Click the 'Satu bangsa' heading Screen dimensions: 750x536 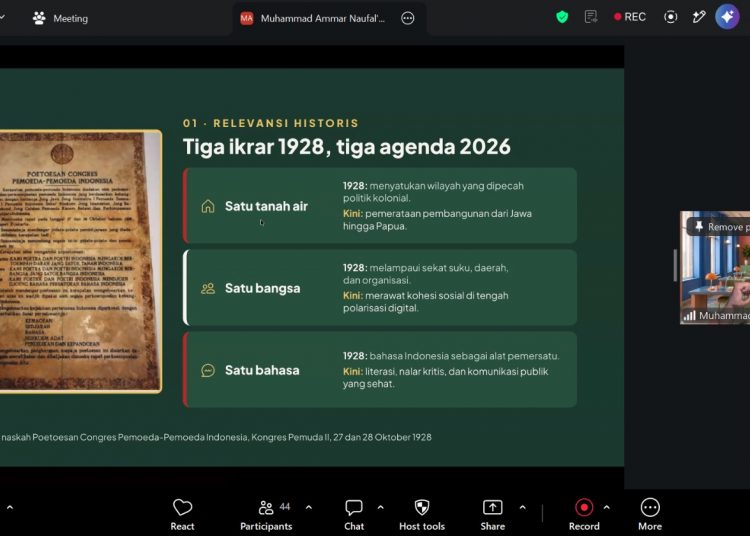263,288
